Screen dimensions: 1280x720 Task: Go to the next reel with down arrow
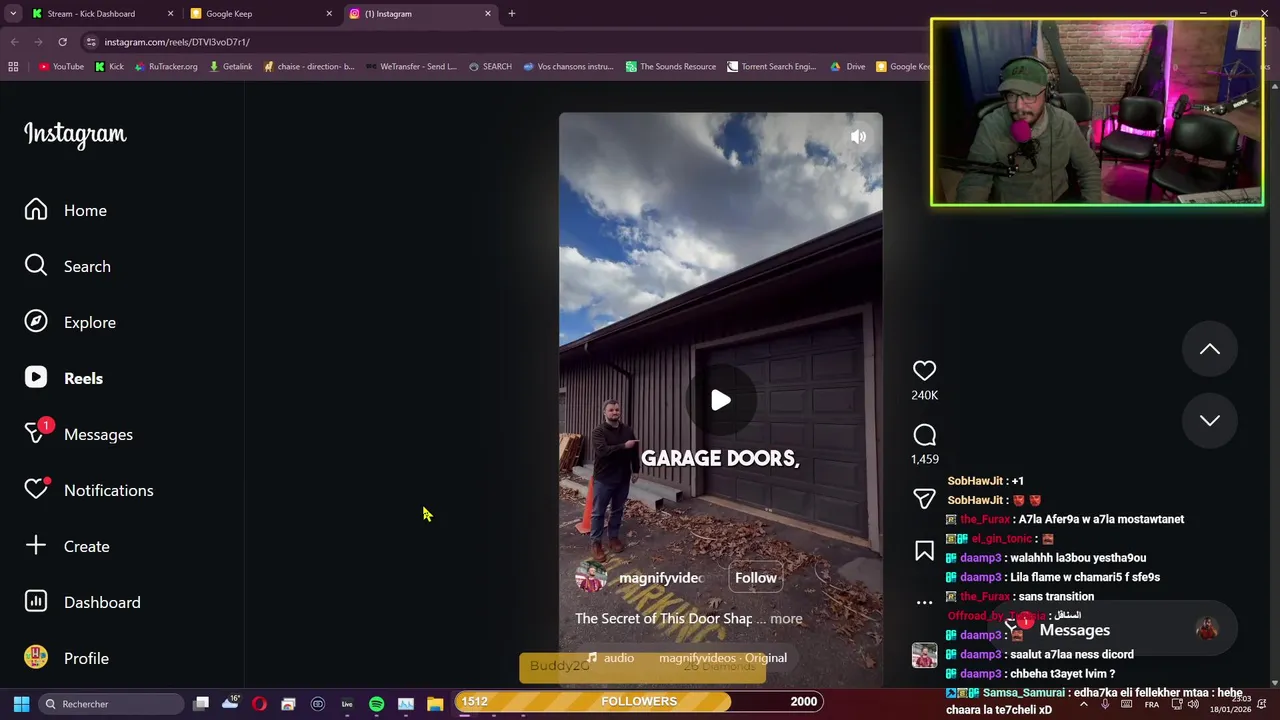(x=1210, y=421)
